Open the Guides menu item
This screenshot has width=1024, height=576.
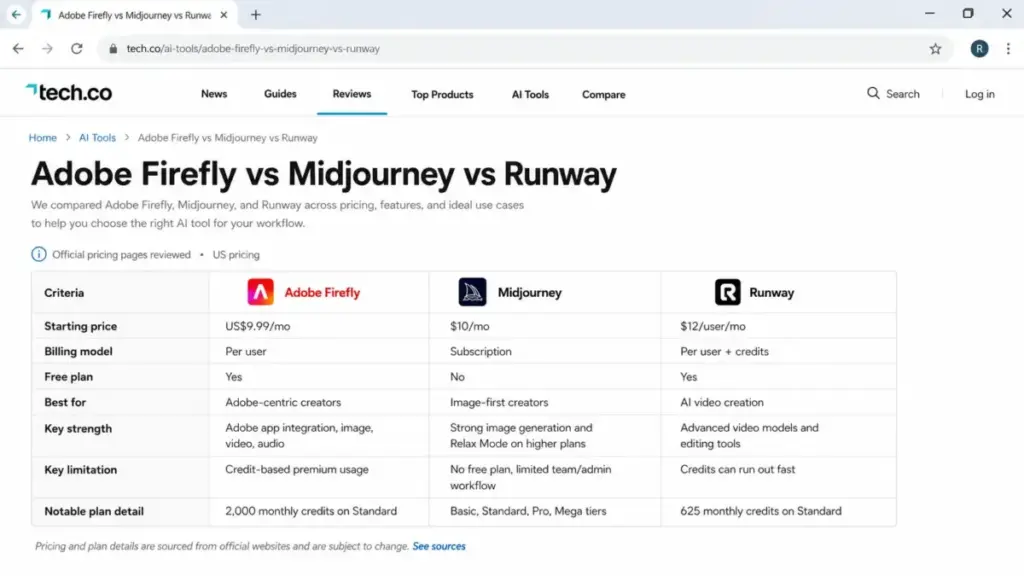(x=280, y=94)
